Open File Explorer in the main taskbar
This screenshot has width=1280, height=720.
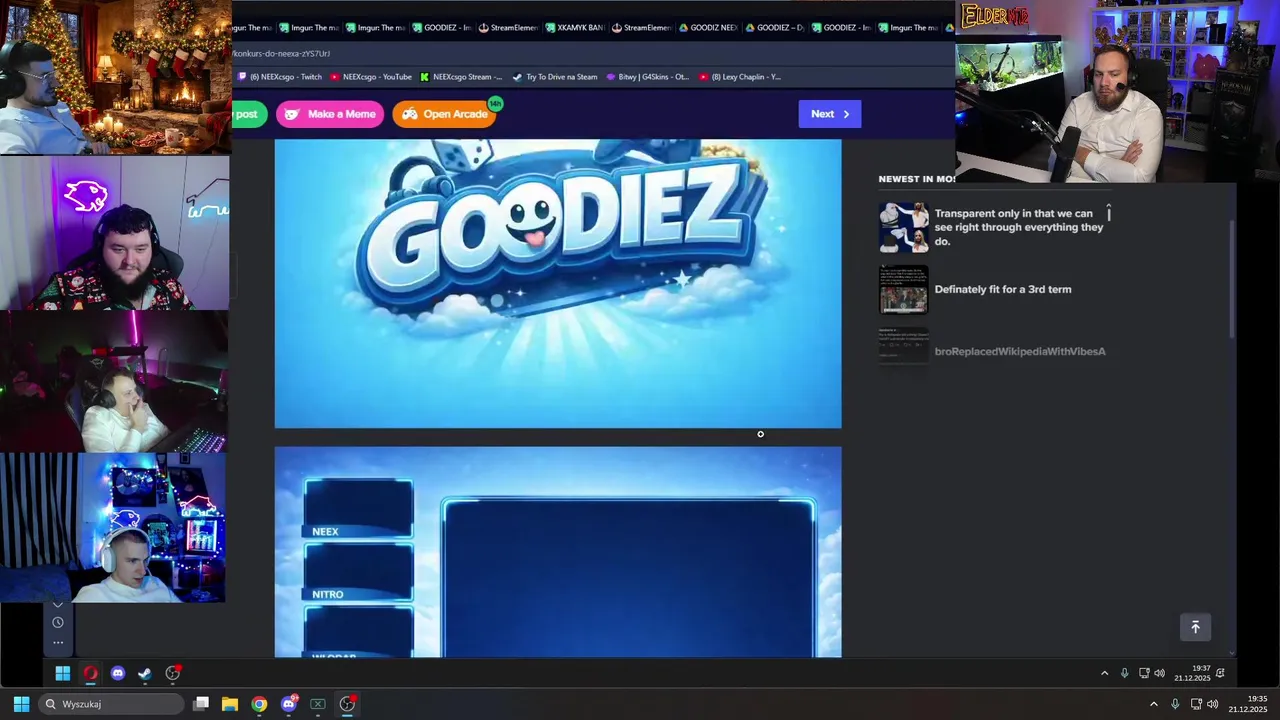[x=229, y=704]
